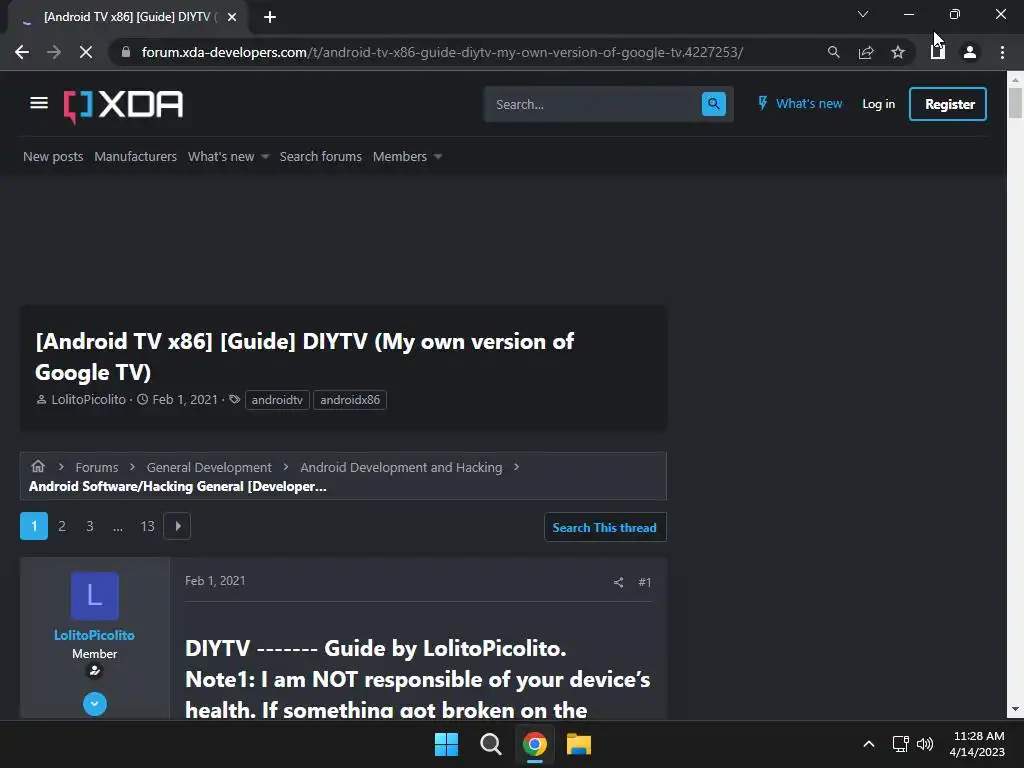
Task: Click the member badge icon under Member
Action: tap(95, 671)
